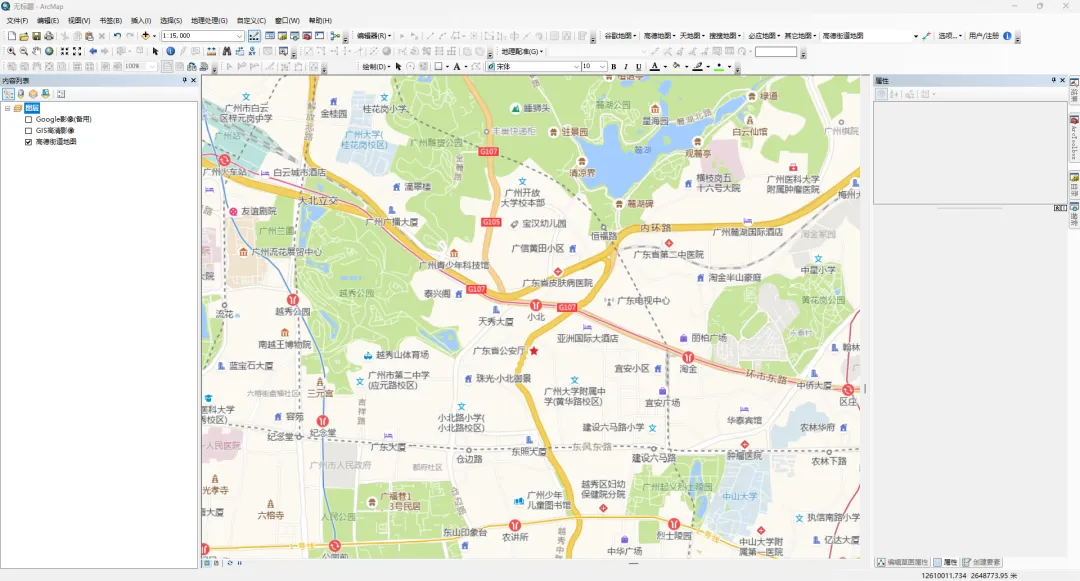Open the 绘制(D) menu button
This screenshot has height=581, width=1080.
pyautogui.click(x=375, y=67)
